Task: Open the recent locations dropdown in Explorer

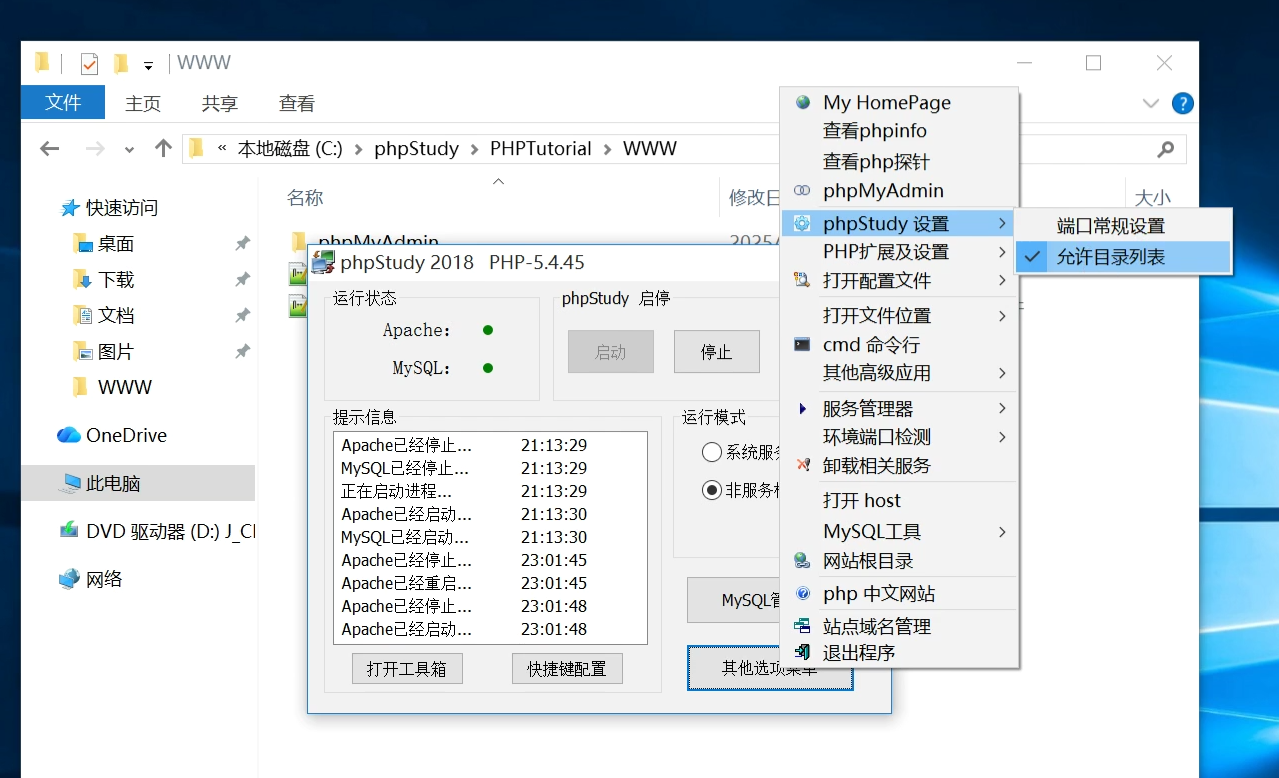Action: tap(129, 150)
